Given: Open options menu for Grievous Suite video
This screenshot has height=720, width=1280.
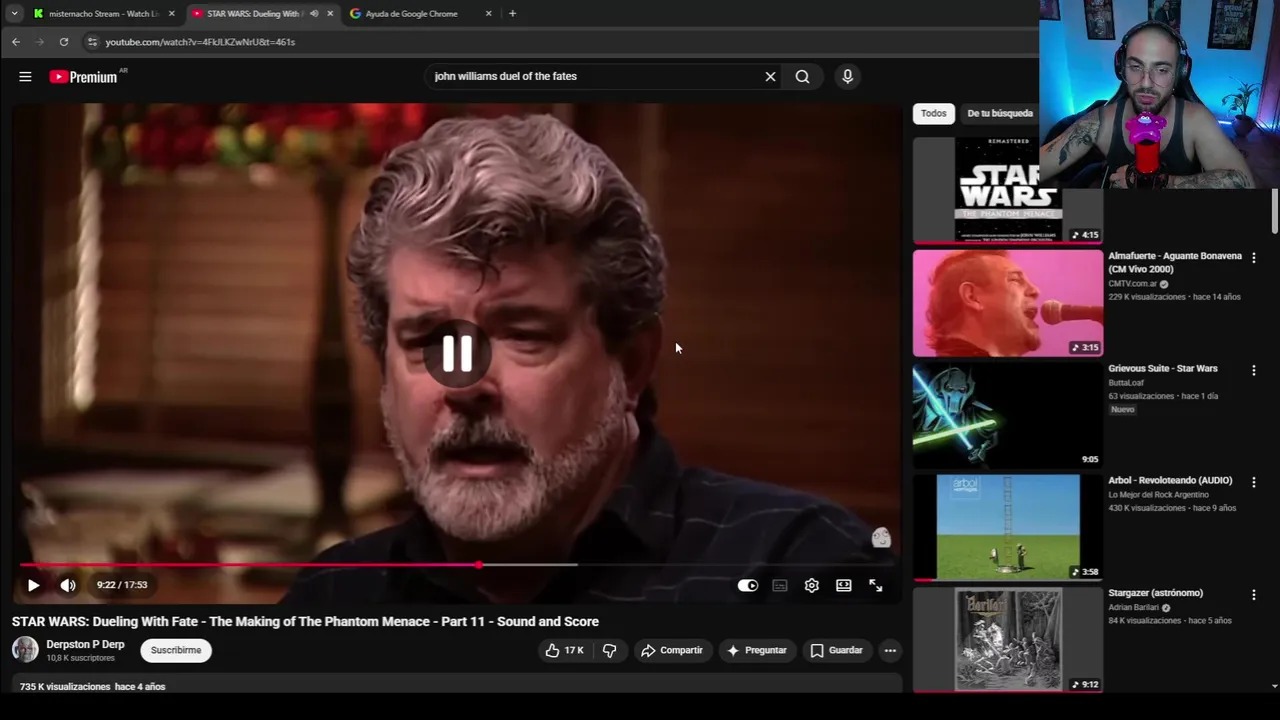Looking at the screenshot, I should (1253, 370).
